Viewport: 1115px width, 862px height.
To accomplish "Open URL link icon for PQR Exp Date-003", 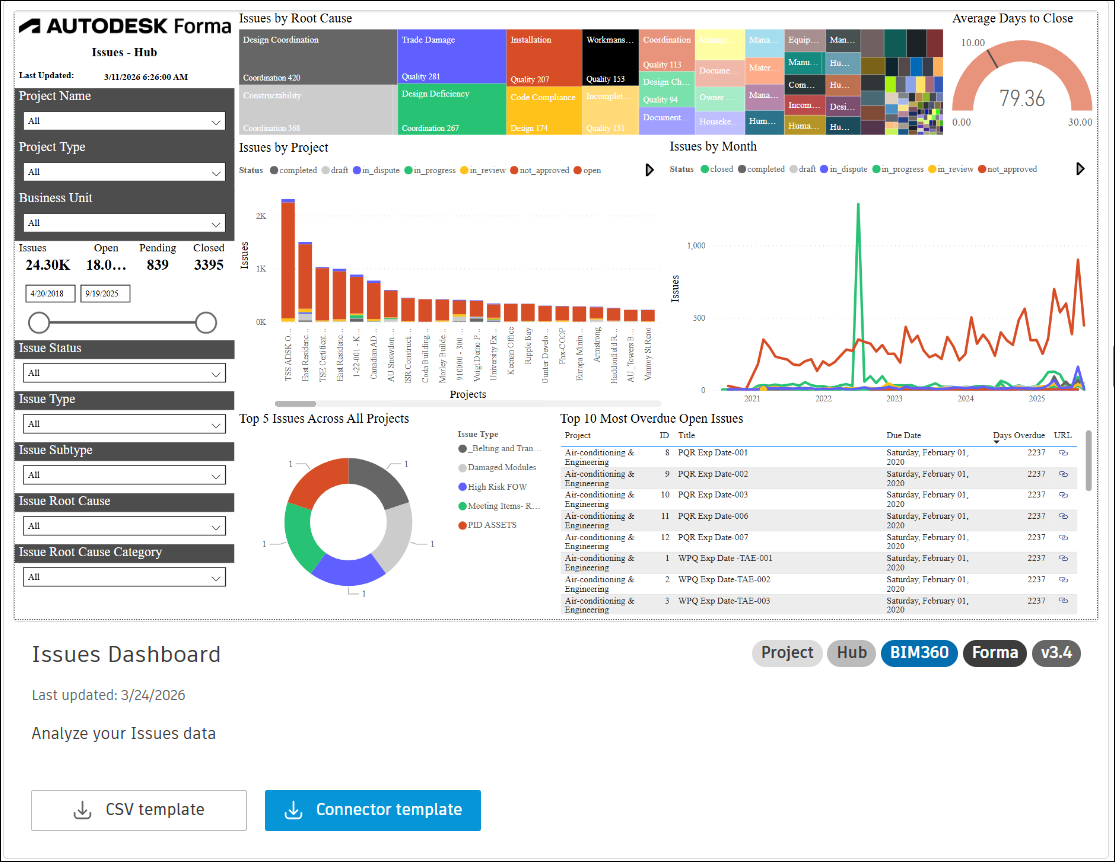I will pyautogui.click(x=1063, y=495).
